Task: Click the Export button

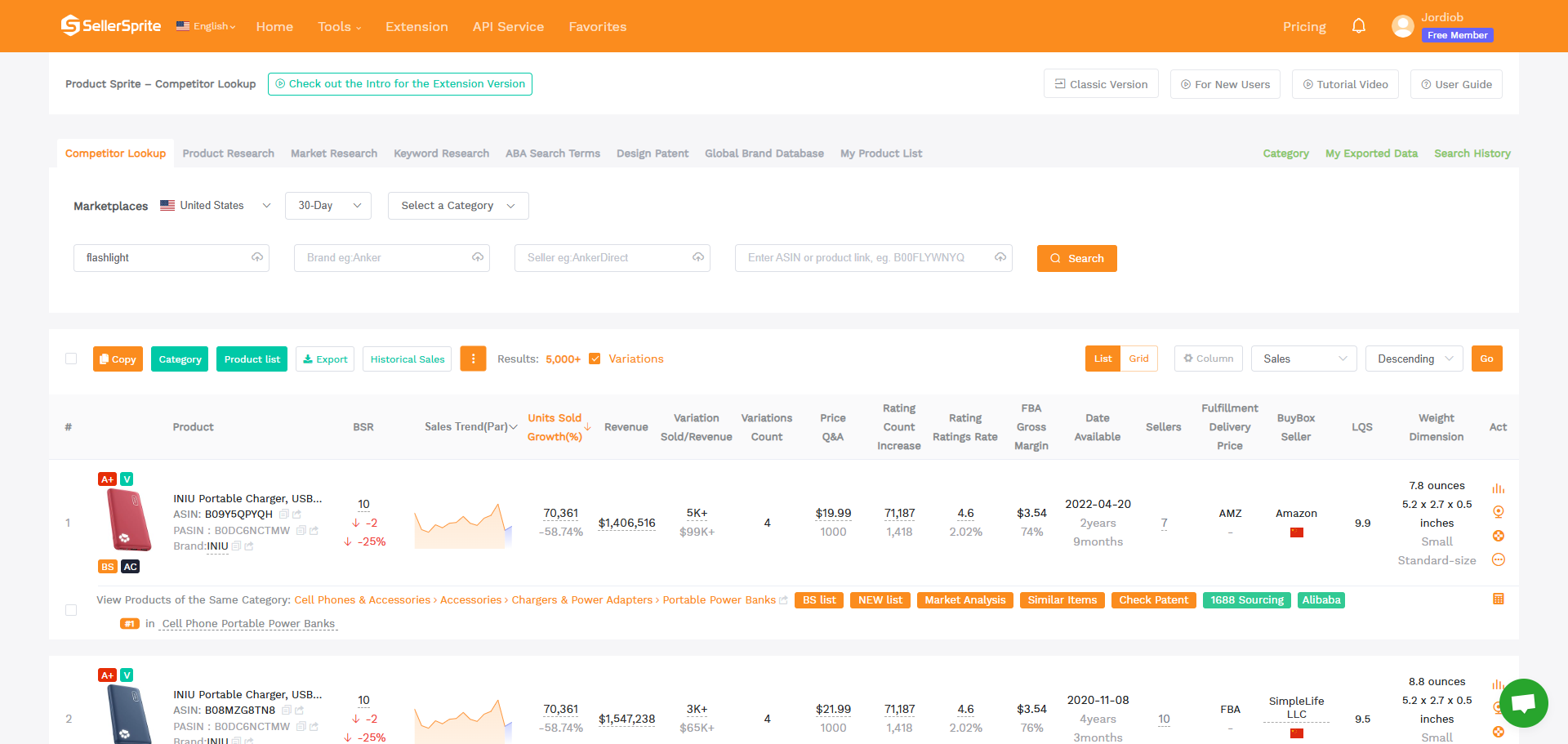Action: click(x=325, y=359)
